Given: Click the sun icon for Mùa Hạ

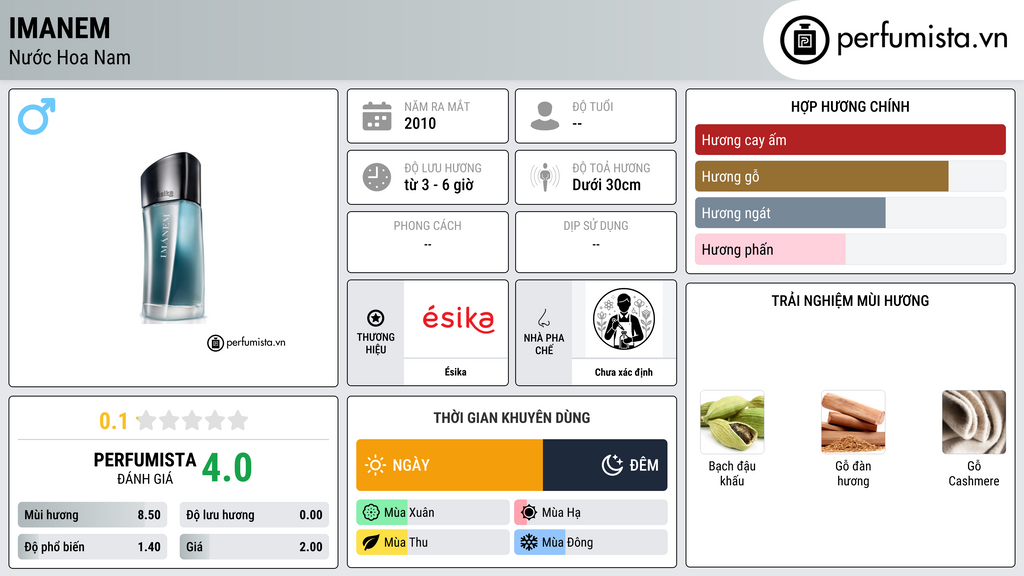Looking at the screenshot, I should [x=529, y=513].
